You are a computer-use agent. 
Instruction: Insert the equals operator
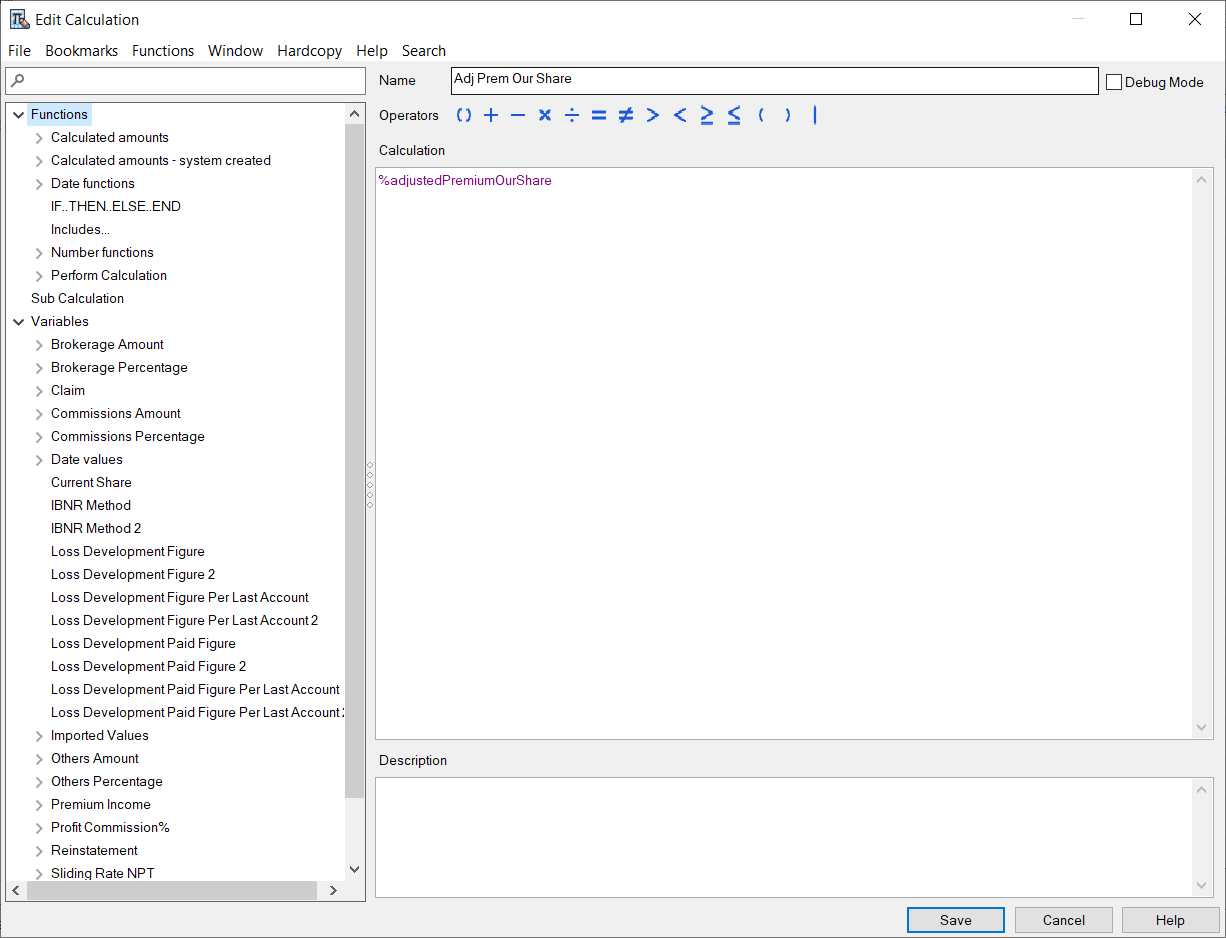point(598,115)
